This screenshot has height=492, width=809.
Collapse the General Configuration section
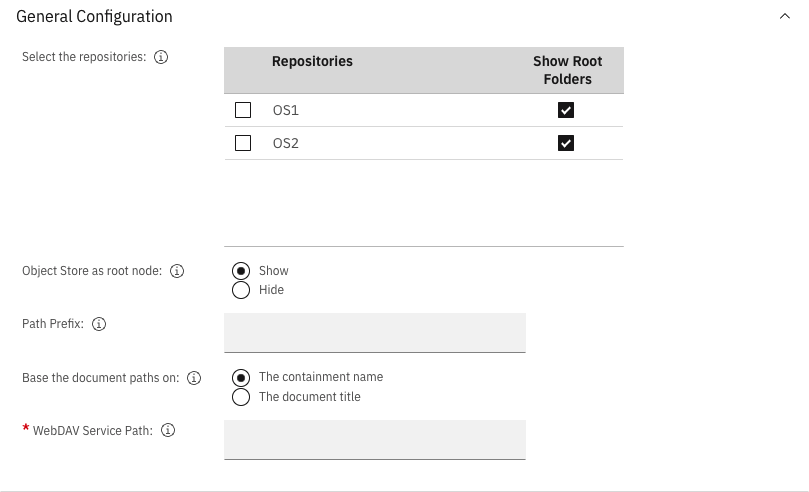click(785, 17)
